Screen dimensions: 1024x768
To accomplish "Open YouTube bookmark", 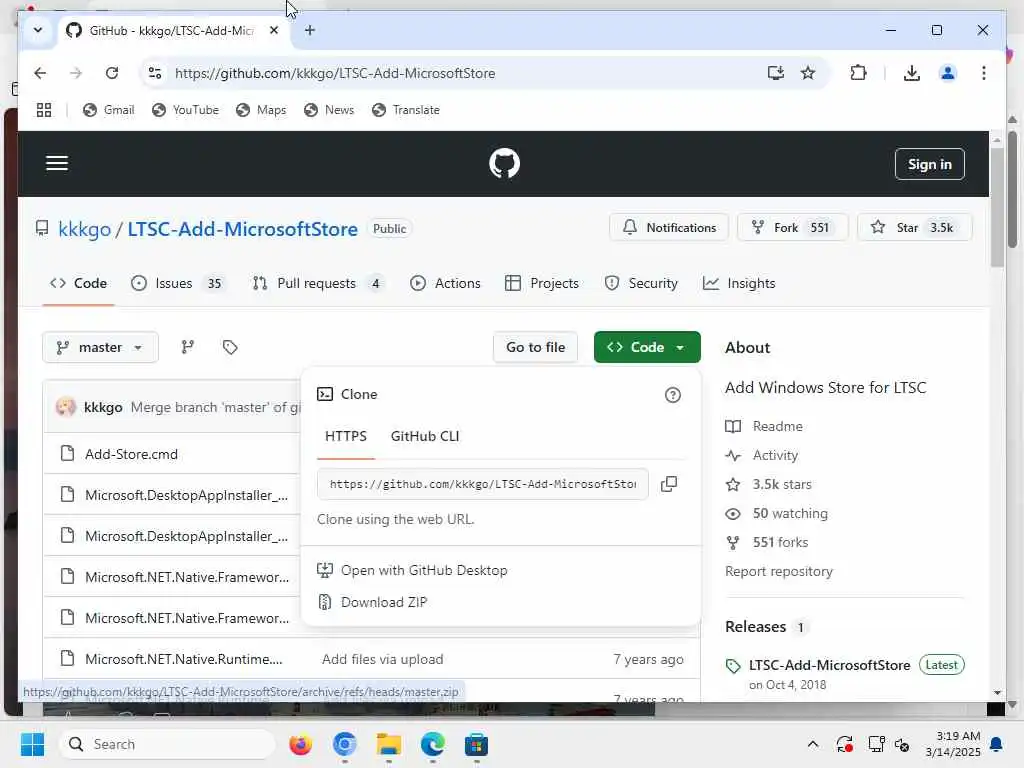I will pyautogui.click(x=186, y=110).
